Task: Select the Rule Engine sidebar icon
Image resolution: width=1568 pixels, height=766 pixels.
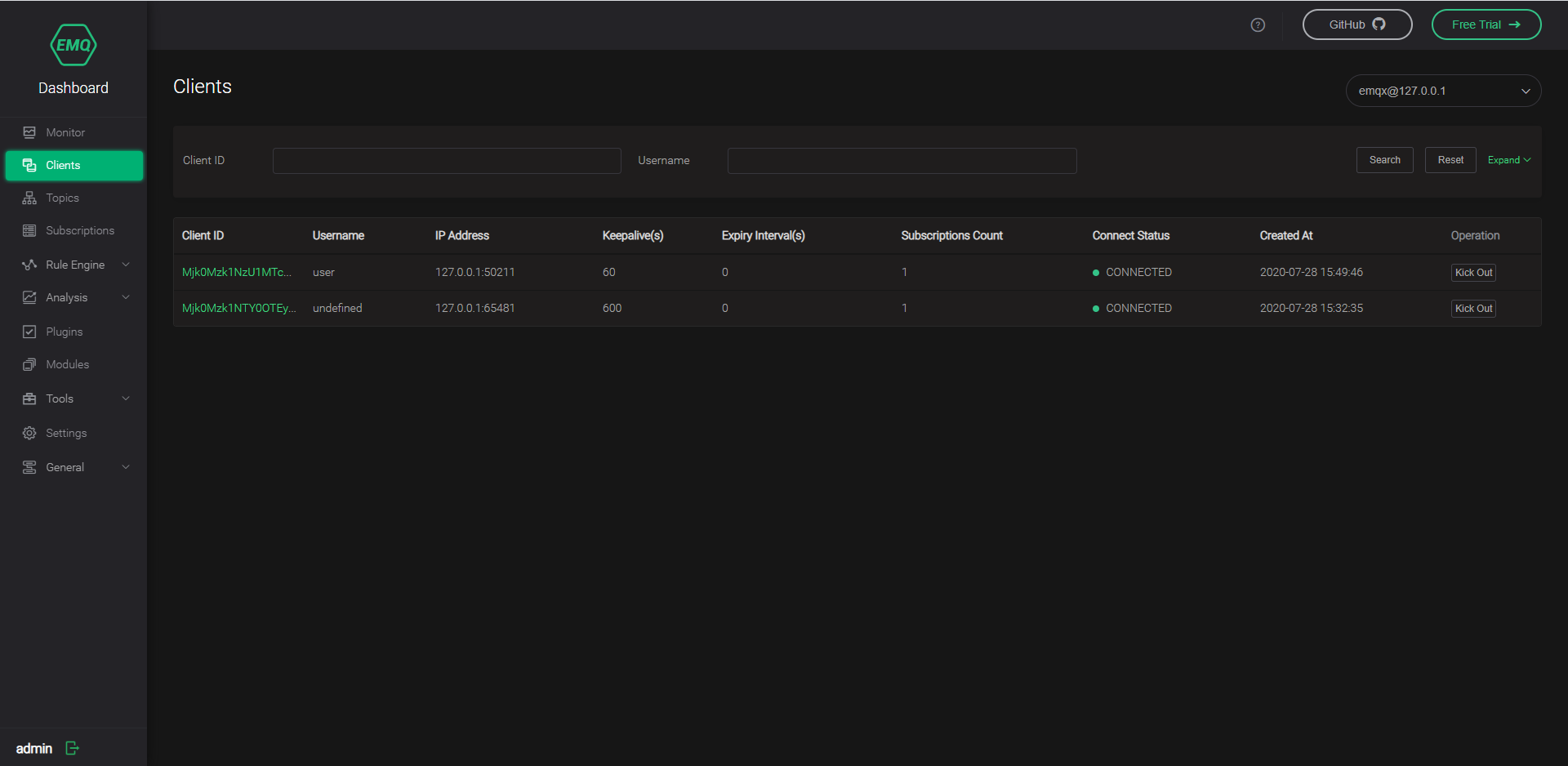Action: pyautogui.click(x=29, y=264)
